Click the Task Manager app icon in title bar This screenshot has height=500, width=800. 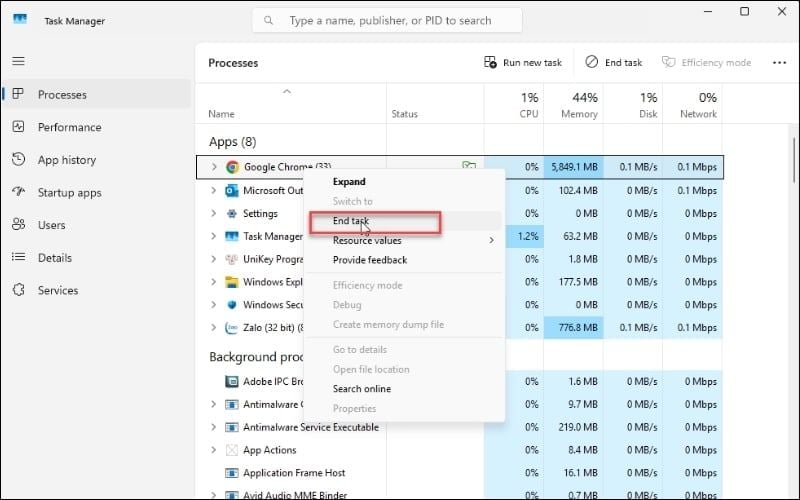tap(20, 19)
